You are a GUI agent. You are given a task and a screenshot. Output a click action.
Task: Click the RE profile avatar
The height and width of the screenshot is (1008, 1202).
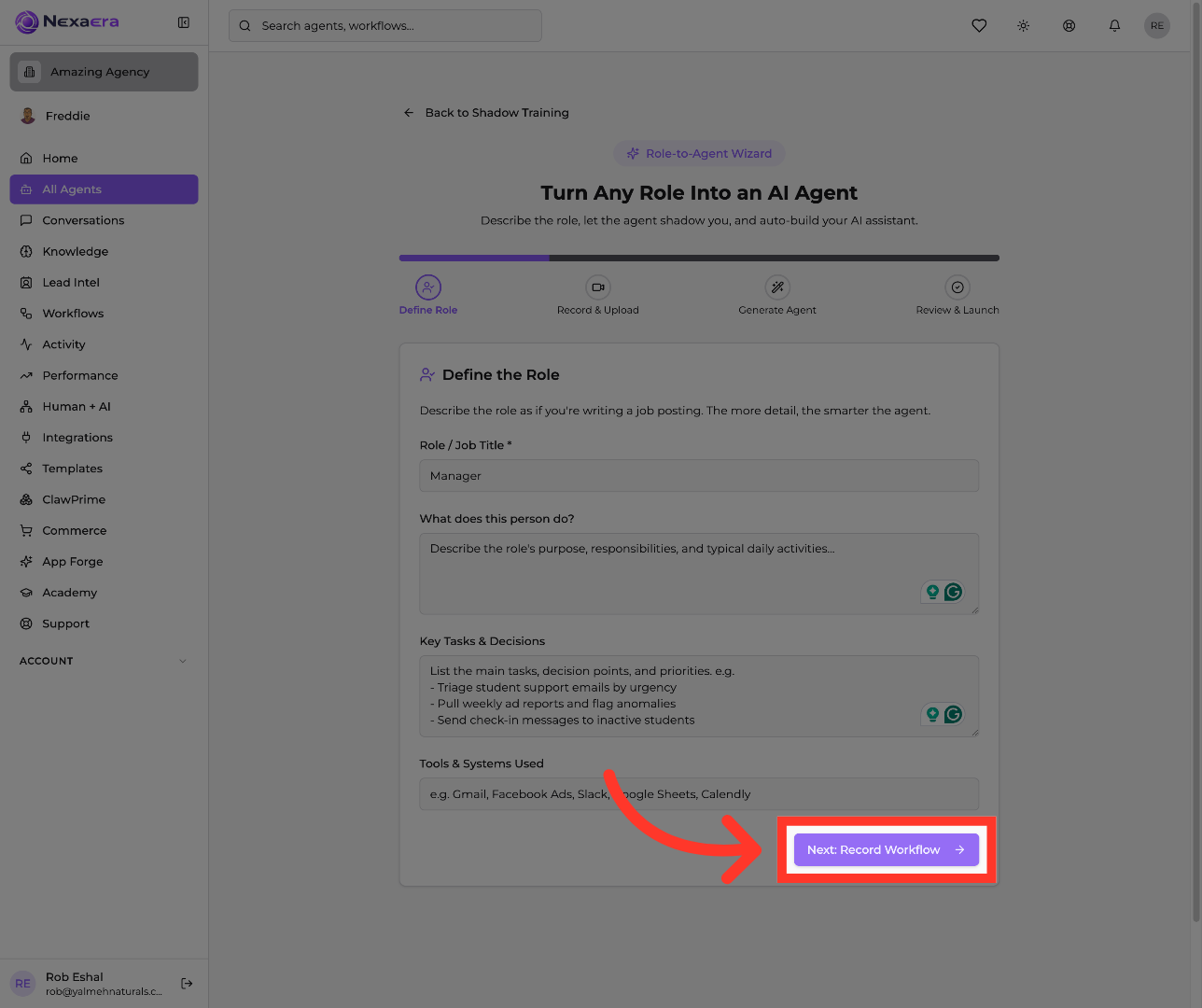pos(1157,26)
